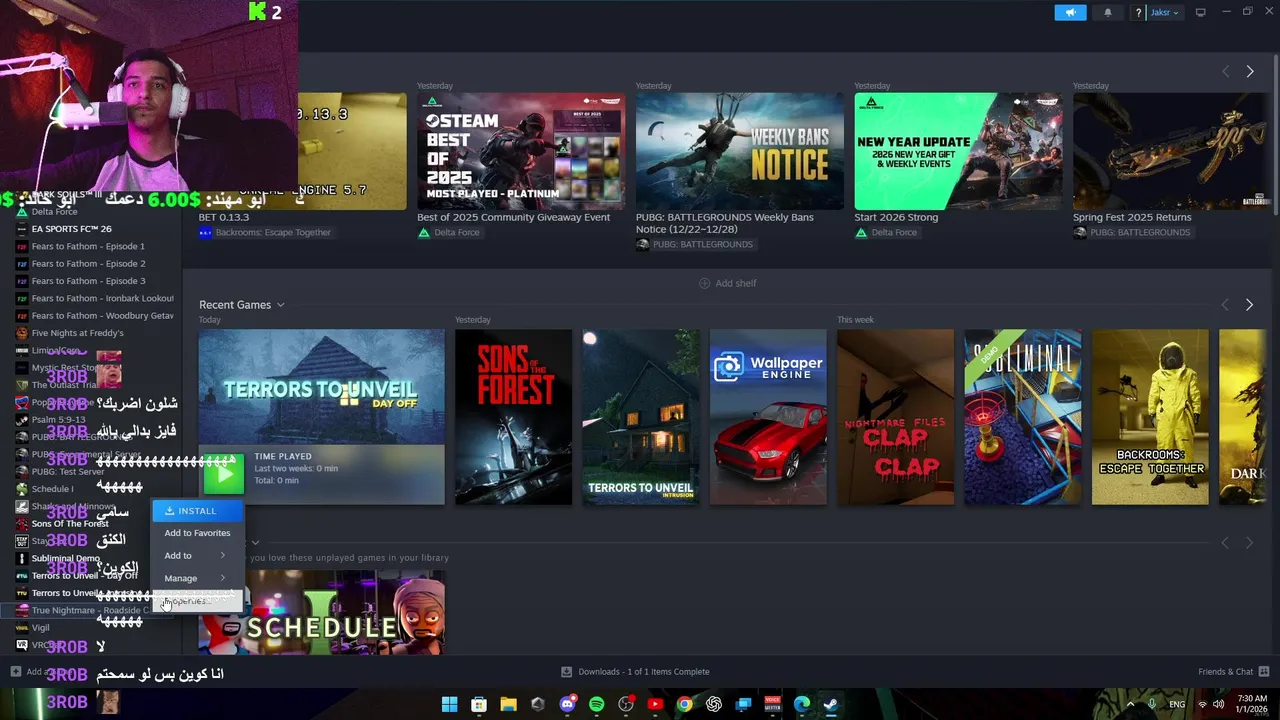Open the Jaksr account dropdown
Screen dimensions: 1280x720
pyautogui.click(x=1164, y=13)
